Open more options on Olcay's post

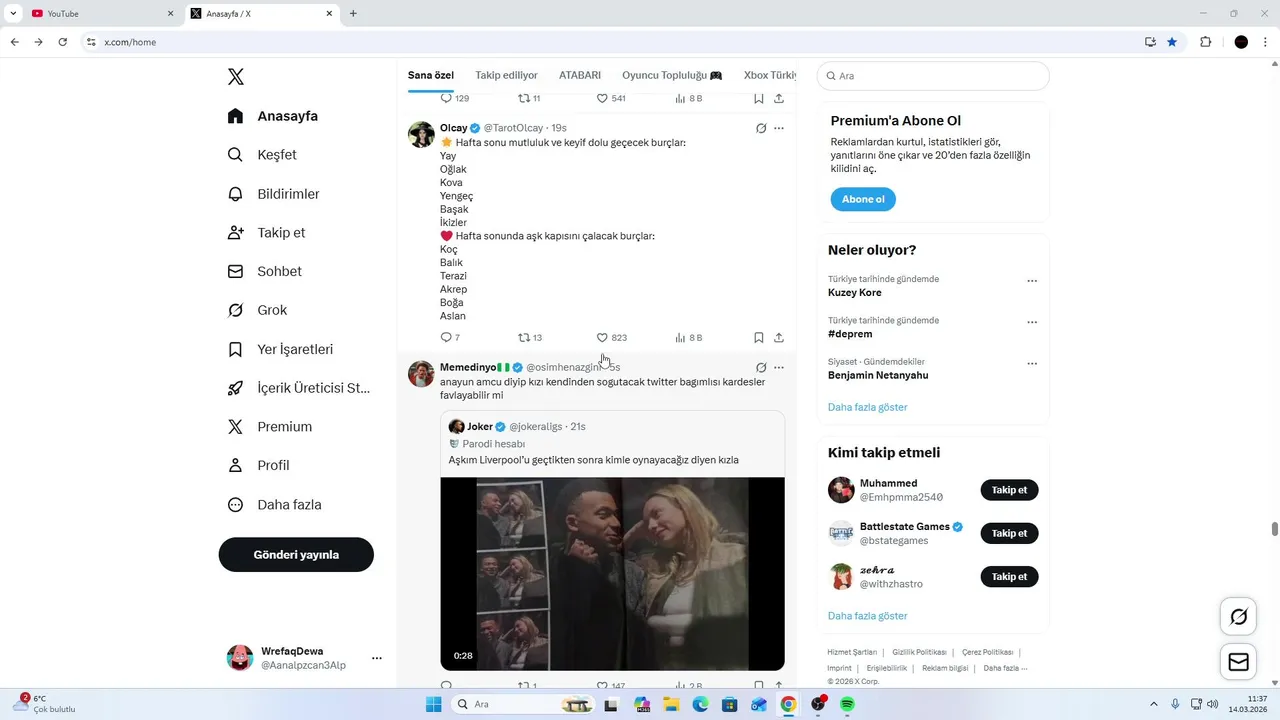[x=779, y=128]
